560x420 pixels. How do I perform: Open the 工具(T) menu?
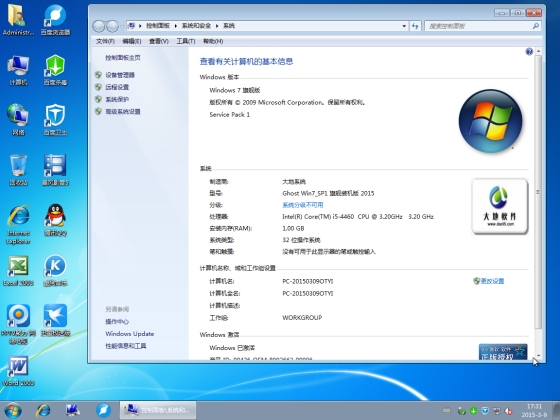click(x=186, y=41)
